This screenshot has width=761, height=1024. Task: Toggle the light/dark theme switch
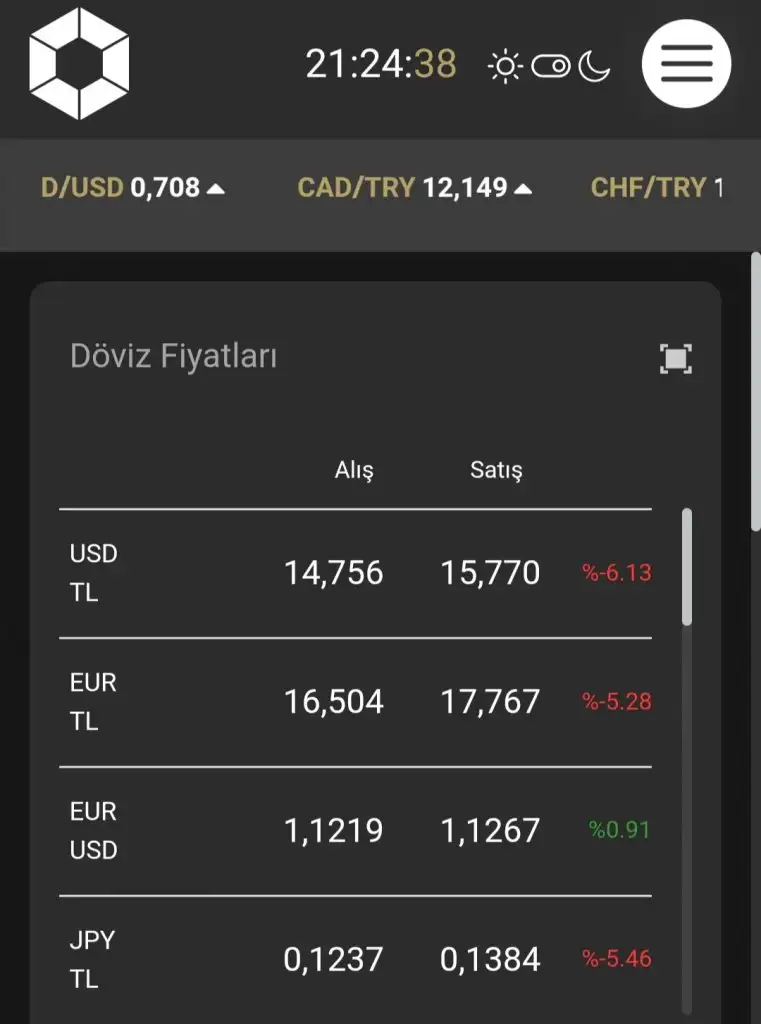coord(550,67)
